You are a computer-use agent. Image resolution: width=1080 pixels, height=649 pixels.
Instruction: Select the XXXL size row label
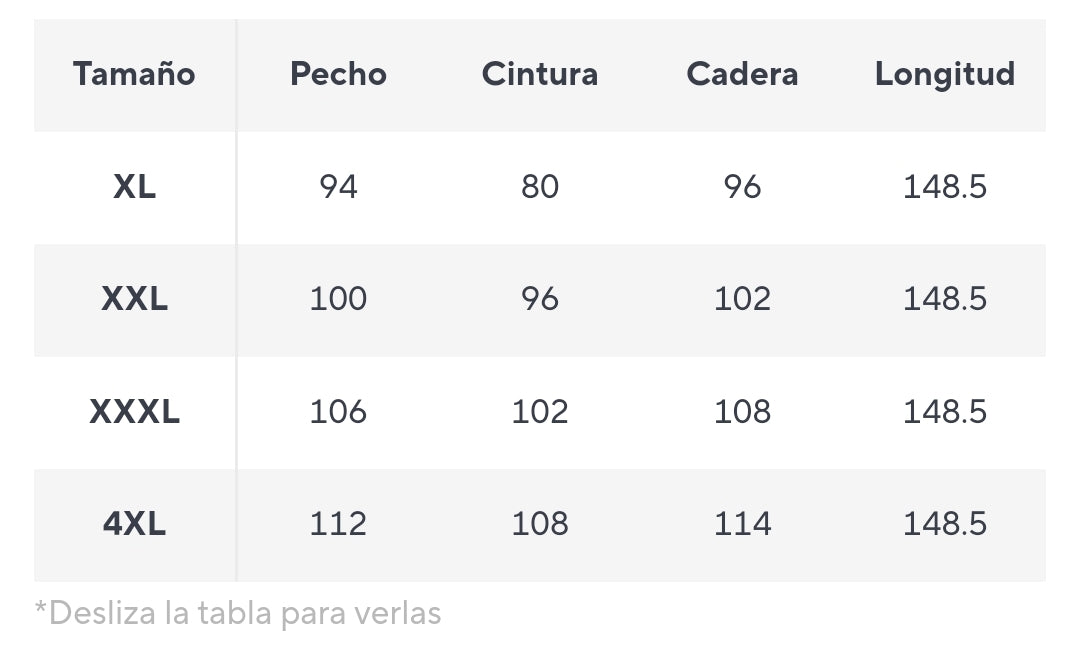[x=134, y=412]
